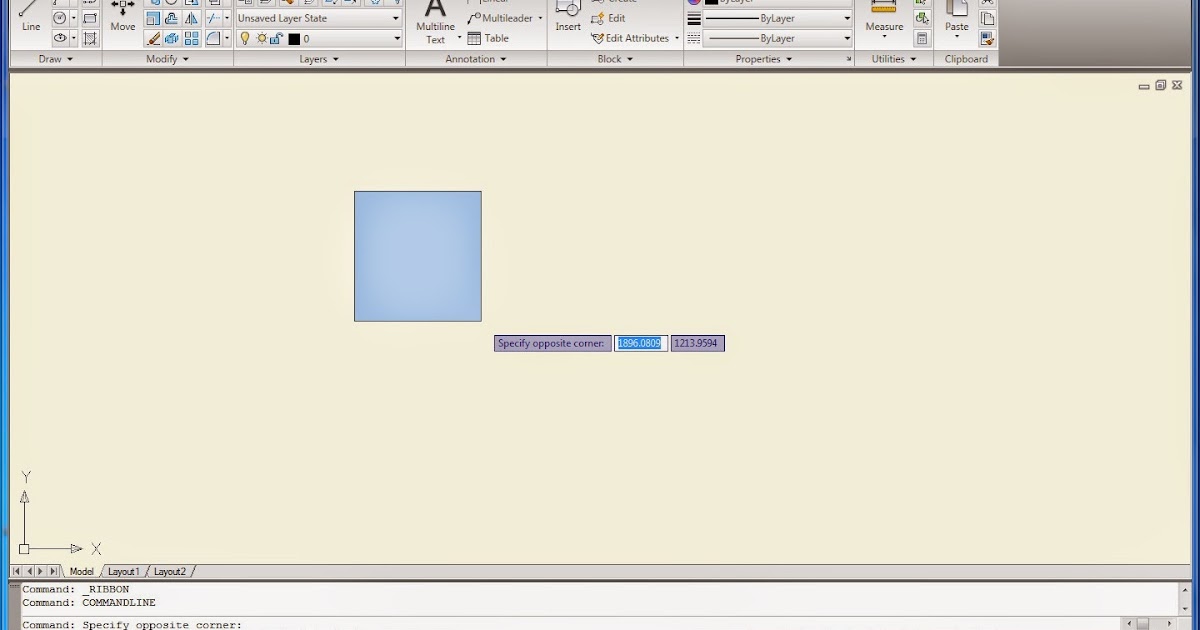Choose the Array tool
This screenshot has width=1200, height=630.
tap(191, 38)
